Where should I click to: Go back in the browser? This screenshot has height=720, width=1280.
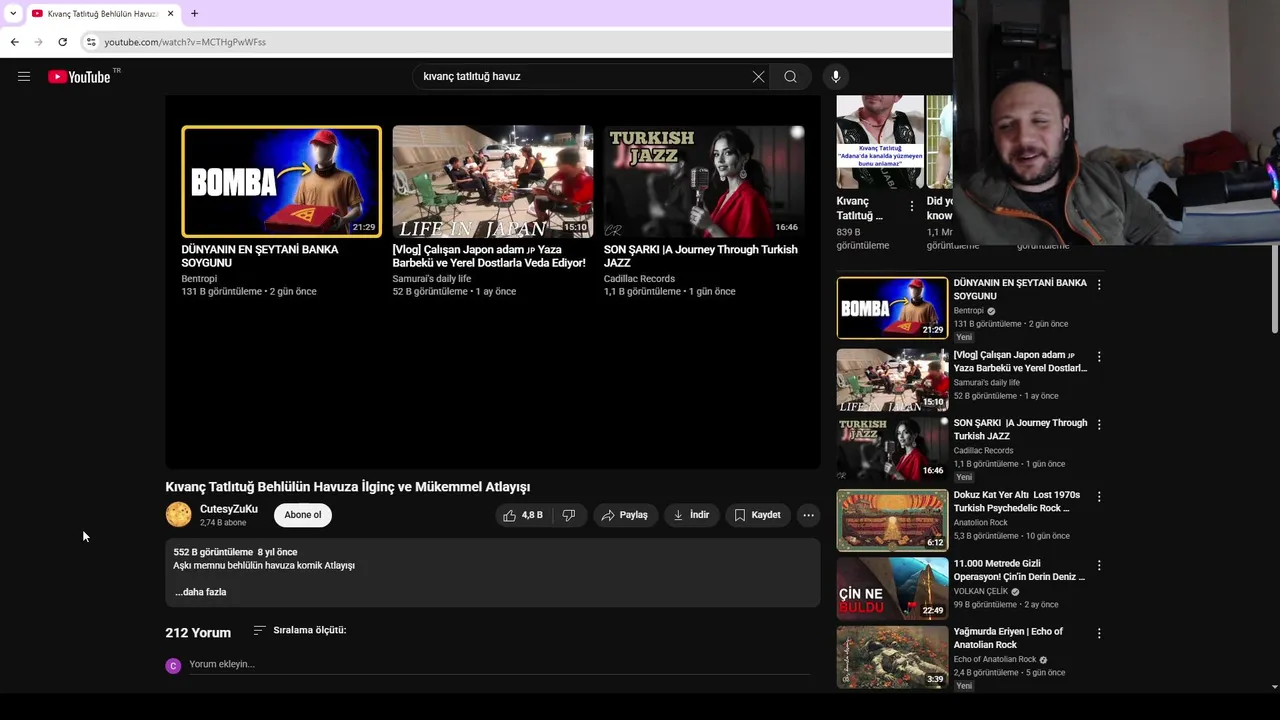[x=14, y=42]
